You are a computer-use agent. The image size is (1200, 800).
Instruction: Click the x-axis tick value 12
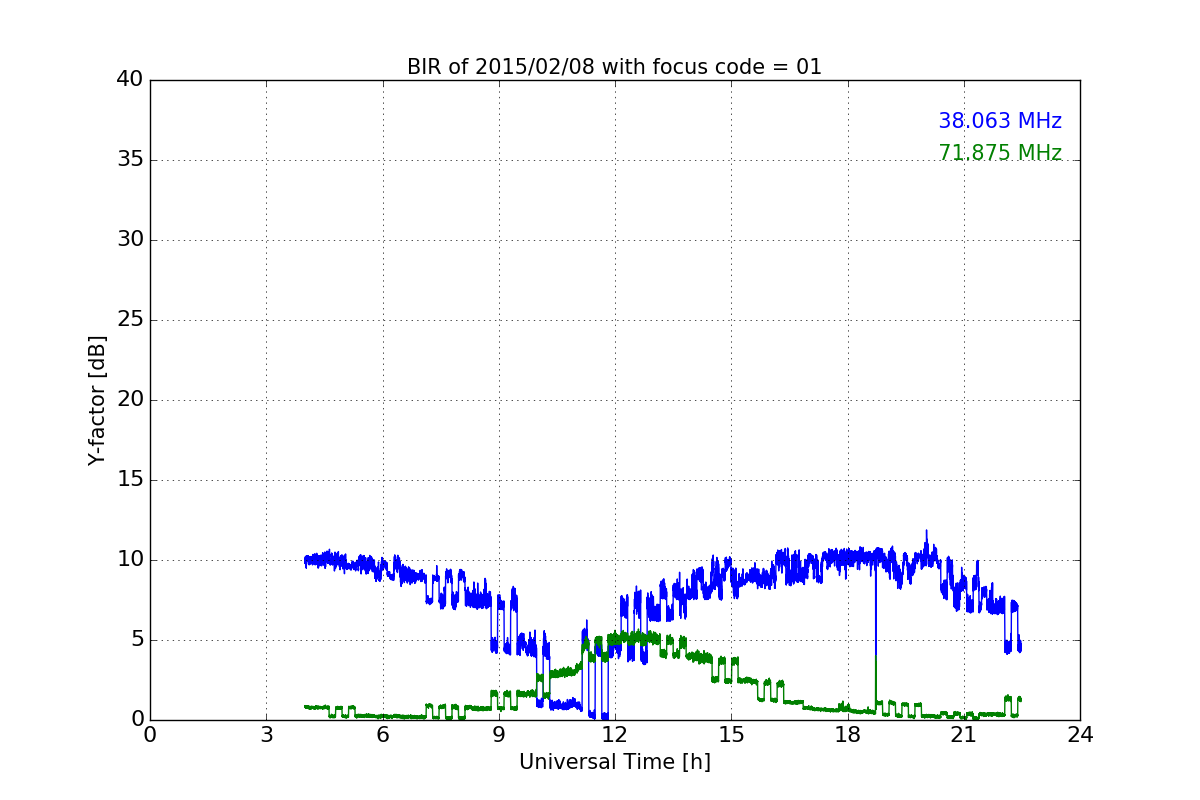coord(615,734)
